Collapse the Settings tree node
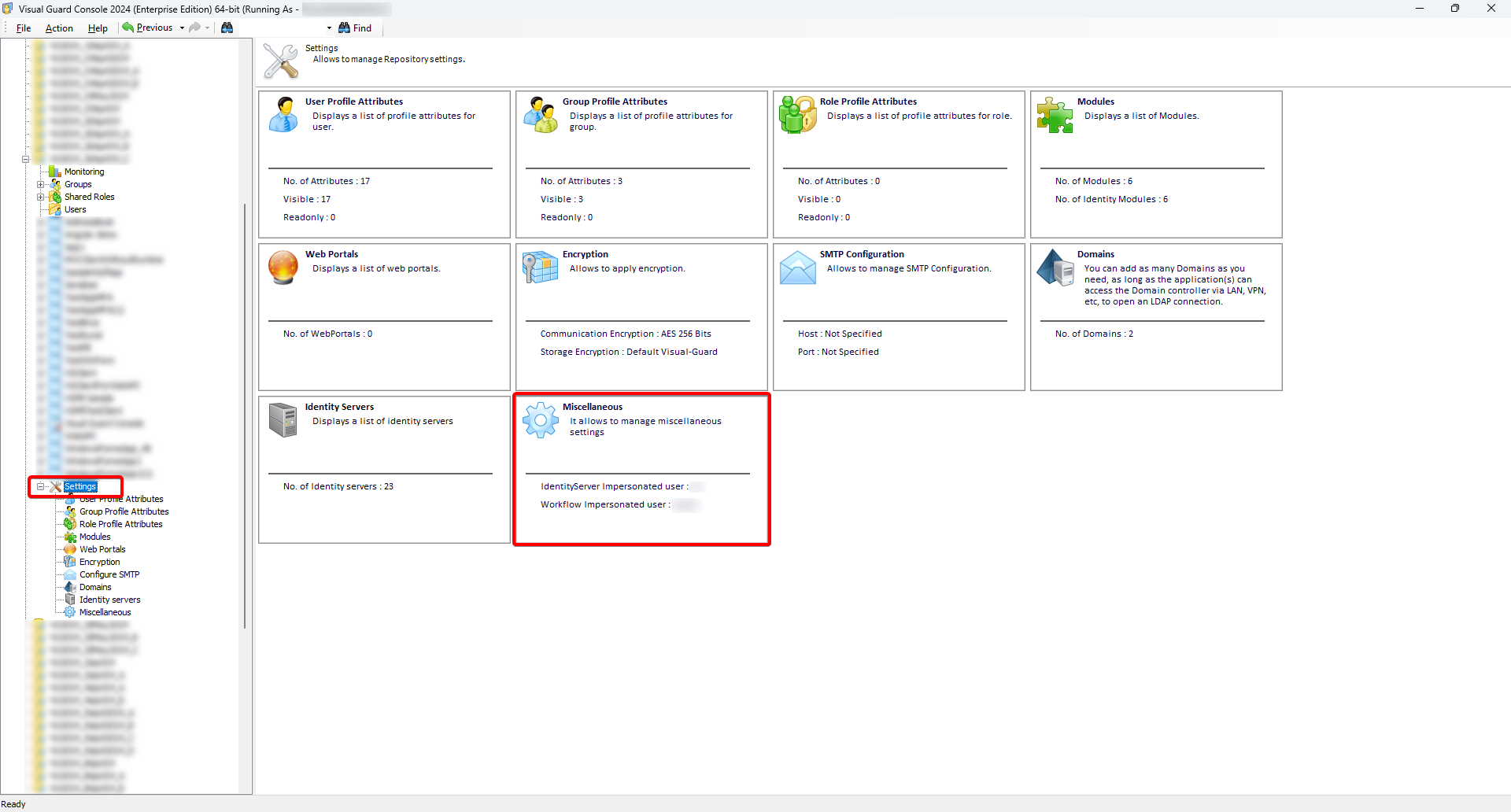 [41, 487]
